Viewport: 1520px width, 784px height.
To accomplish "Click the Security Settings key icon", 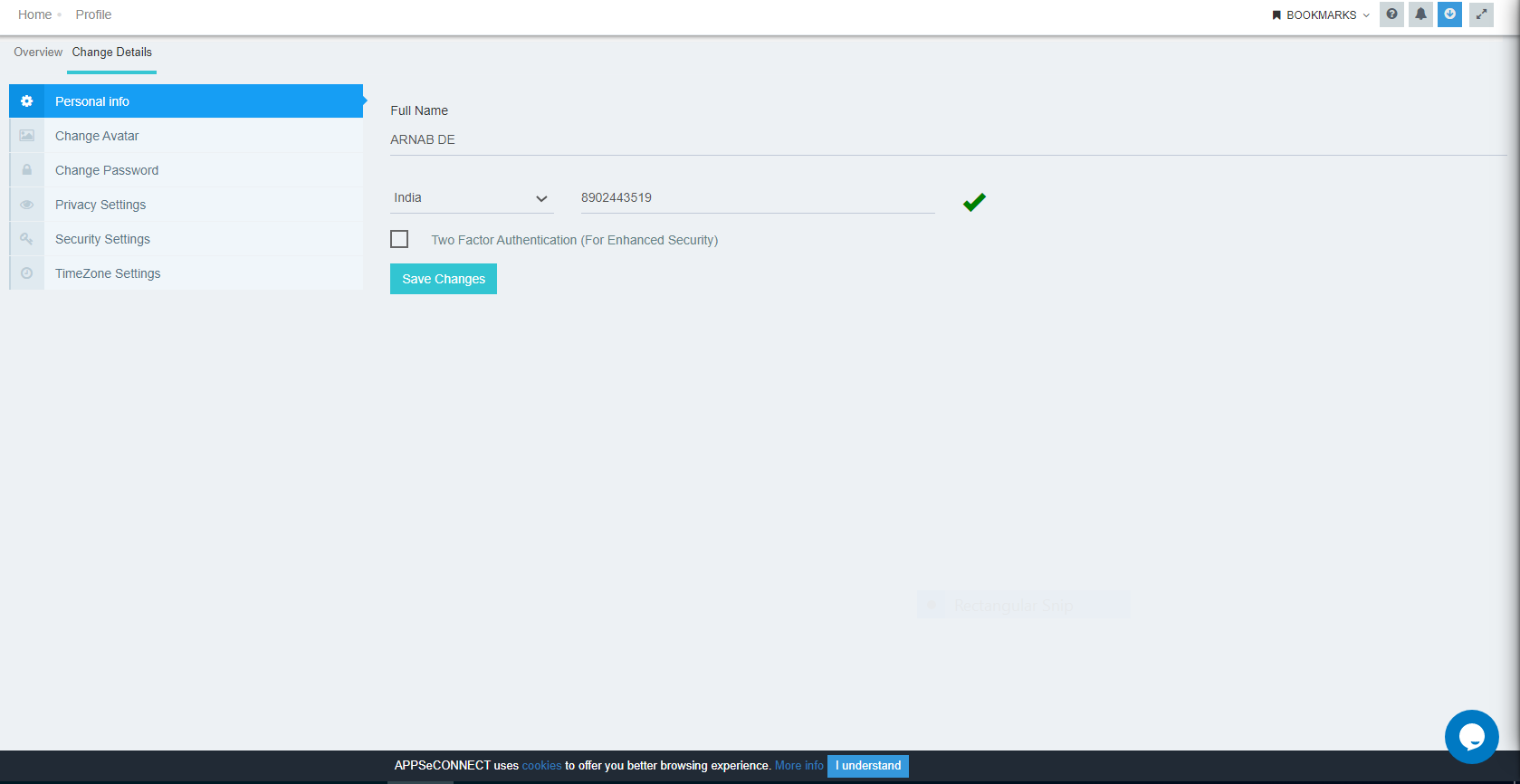I will 27,239.
